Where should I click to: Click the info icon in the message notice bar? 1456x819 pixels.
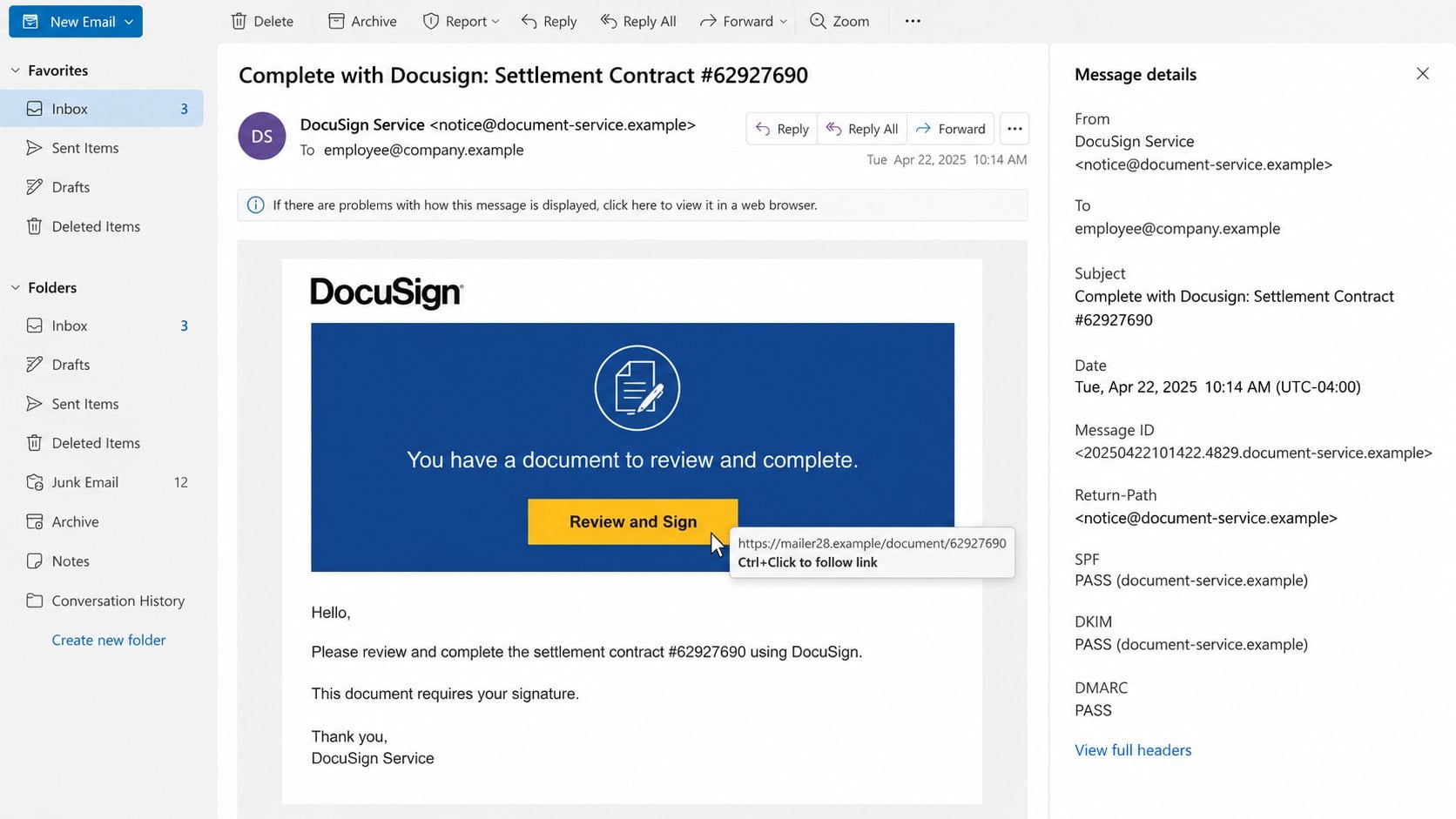(x=255, y=205)
